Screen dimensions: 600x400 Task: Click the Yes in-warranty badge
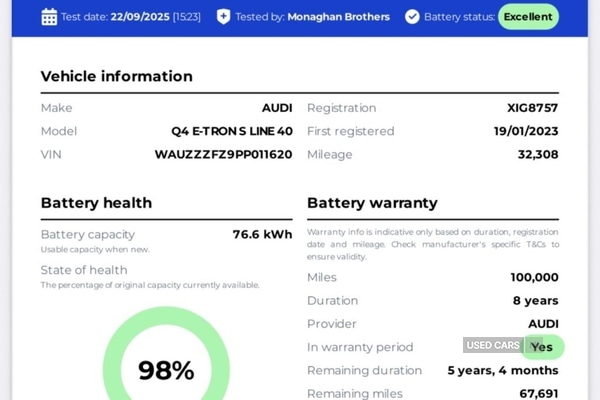click(x=544, y=347)
